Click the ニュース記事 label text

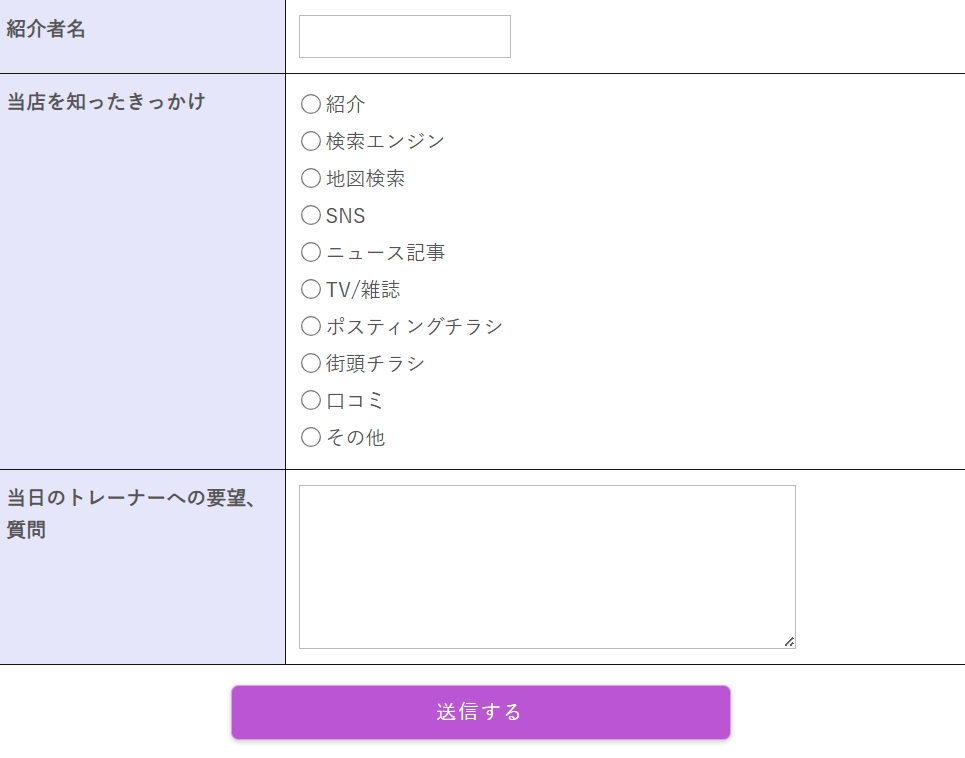[385, 252]
